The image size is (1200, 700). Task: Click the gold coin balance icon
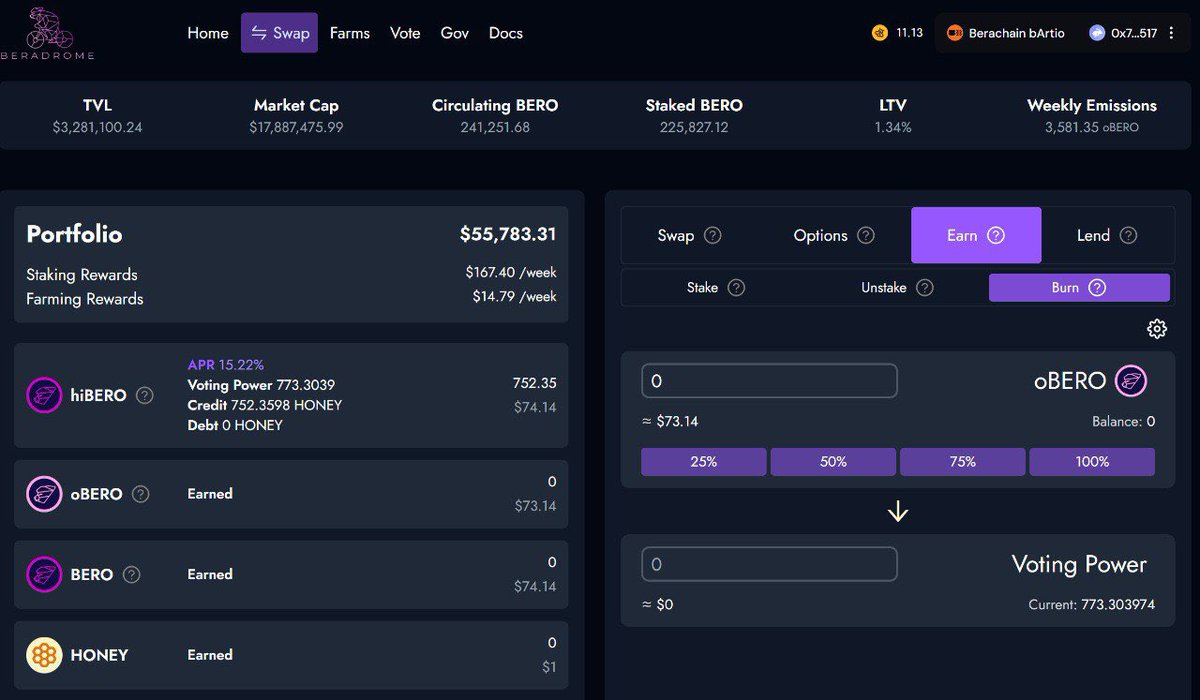pyautogui.click(x=879, y=33)
